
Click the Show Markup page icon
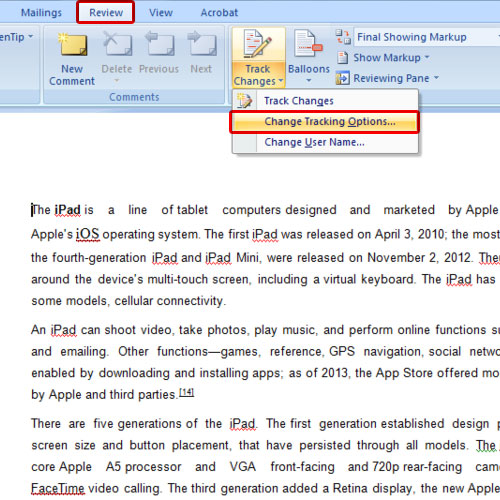(x=342, y=58)
